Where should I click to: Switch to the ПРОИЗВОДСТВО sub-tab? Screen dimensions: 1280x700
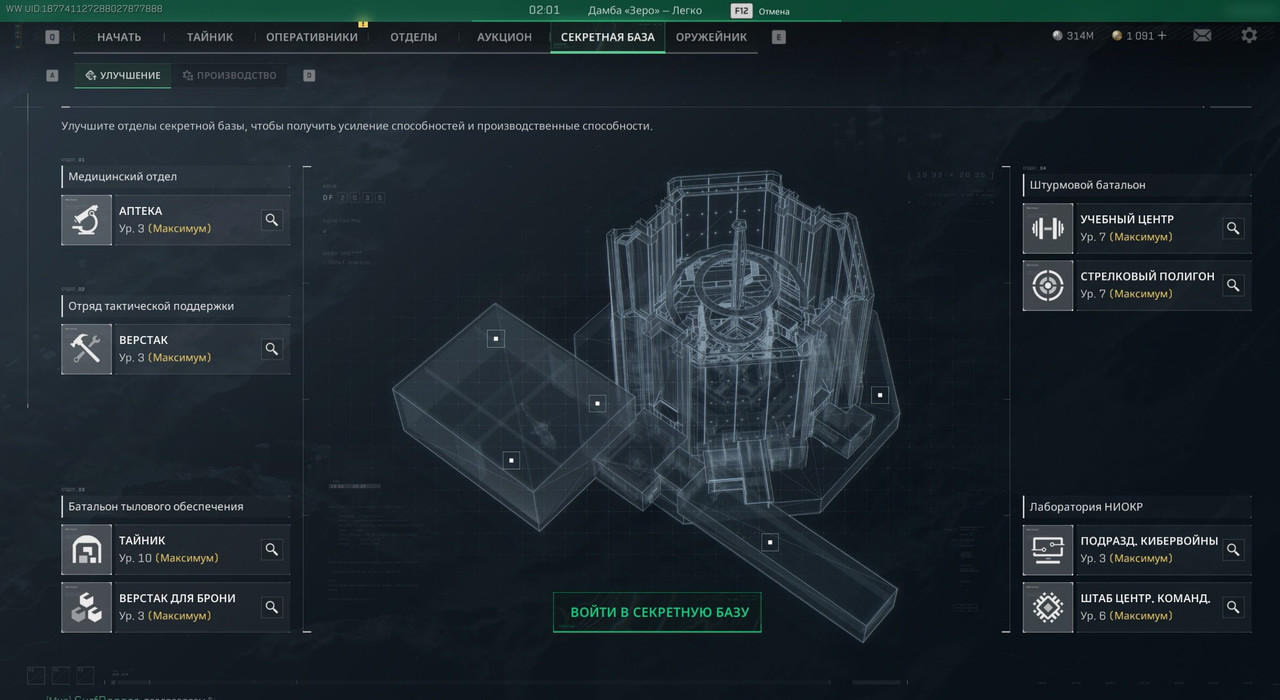[x=229, y=75]
